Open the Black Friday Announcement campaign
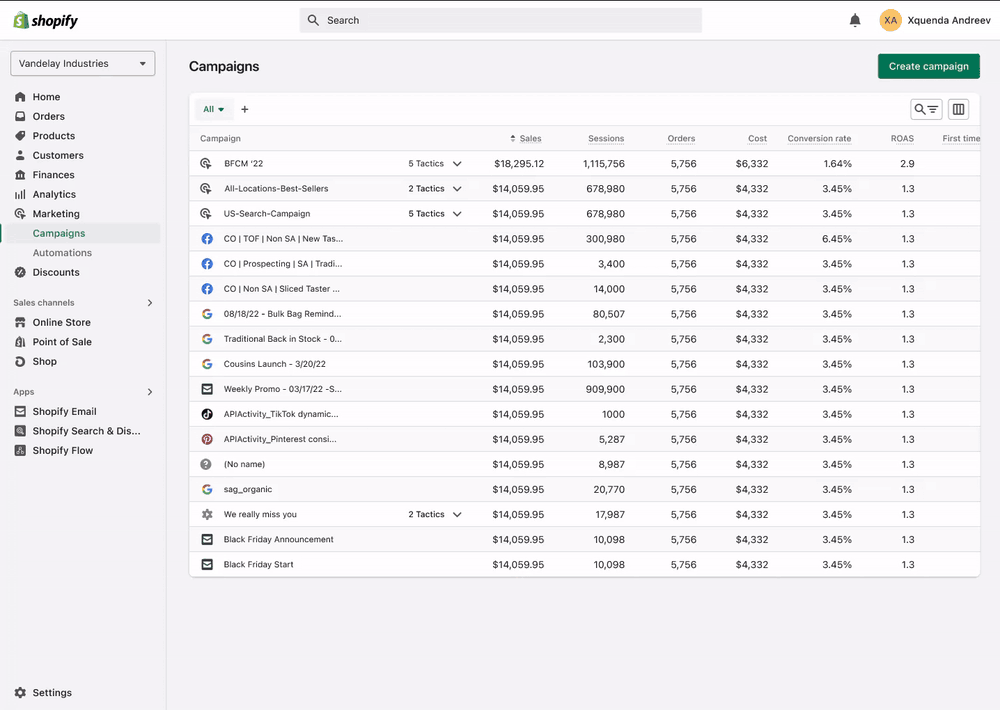 coord(279,539)
